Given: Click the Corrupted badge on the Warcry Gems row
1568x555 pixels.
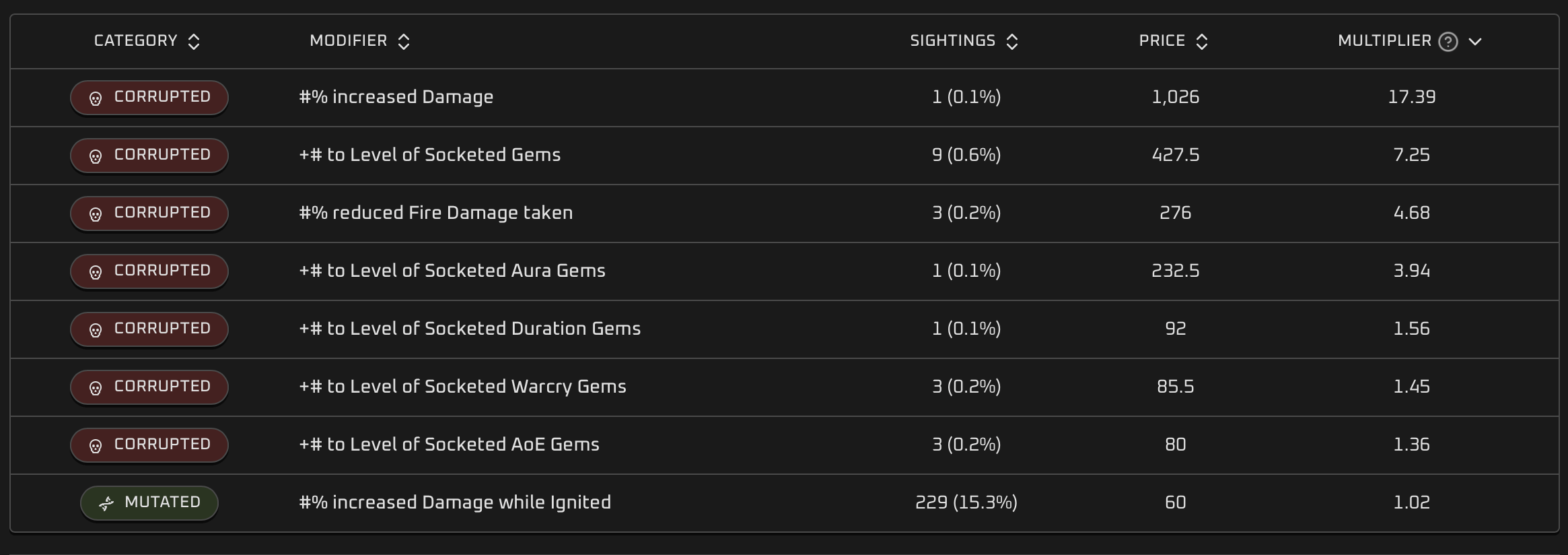Looking at the screenshot, I should point(149,386).
